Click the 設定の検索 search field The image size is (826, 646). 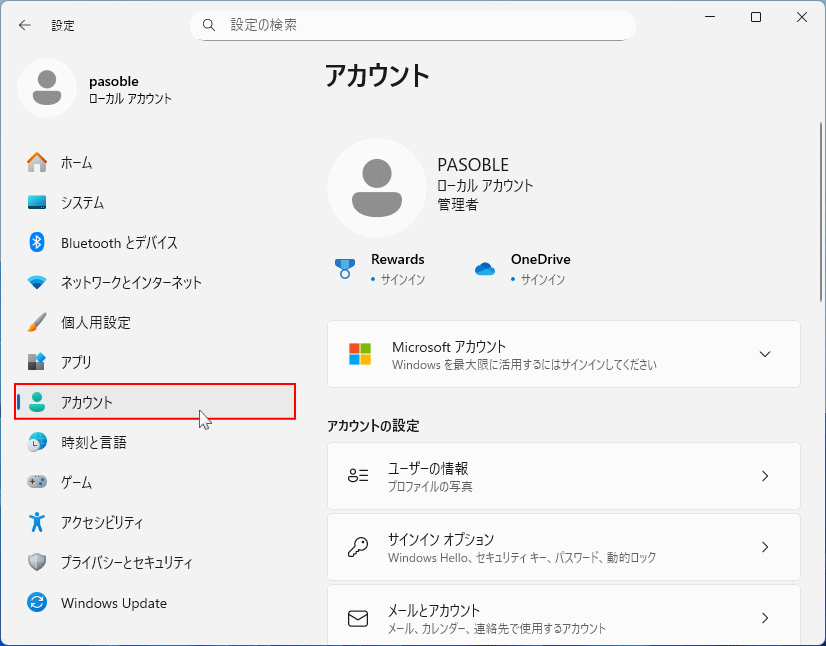tap(413, 24)
